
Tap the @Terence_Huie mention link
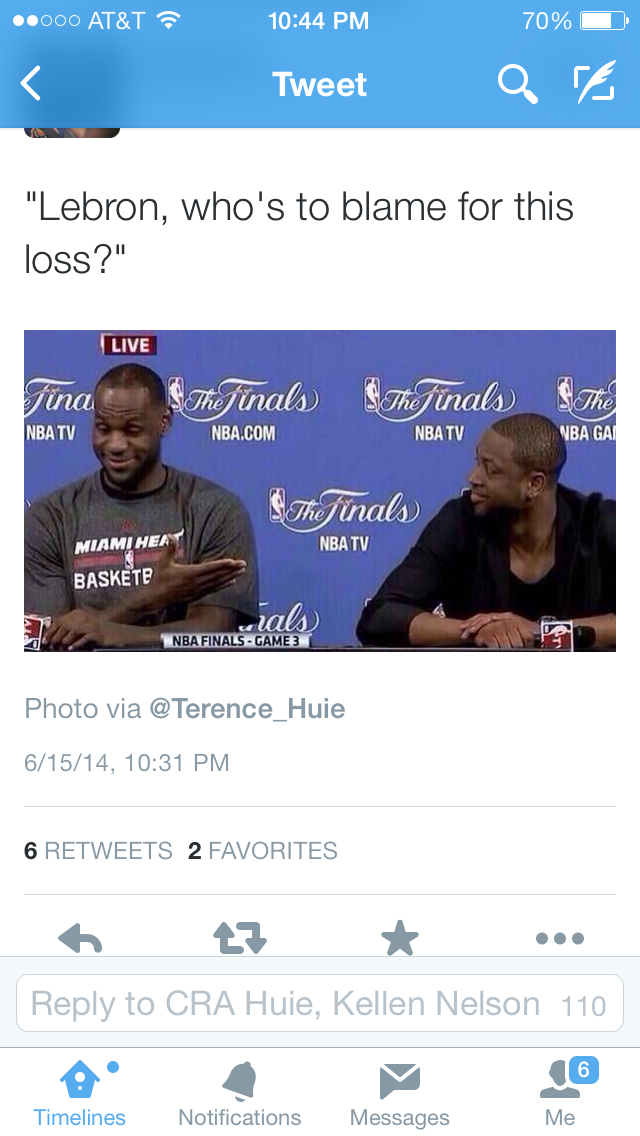(x=247, y=708)
